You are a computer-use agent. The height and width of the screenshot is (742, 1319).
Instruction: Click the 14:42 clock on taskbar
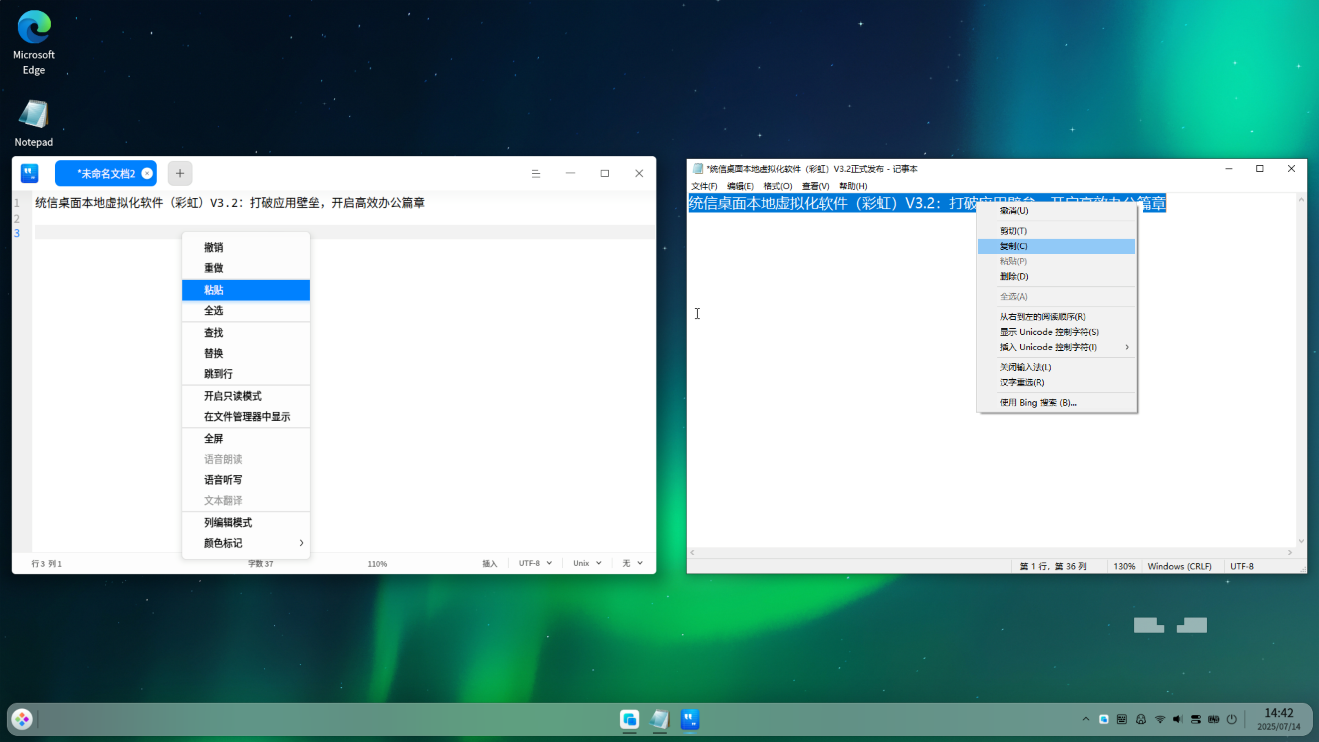[x=1278, y=718]
